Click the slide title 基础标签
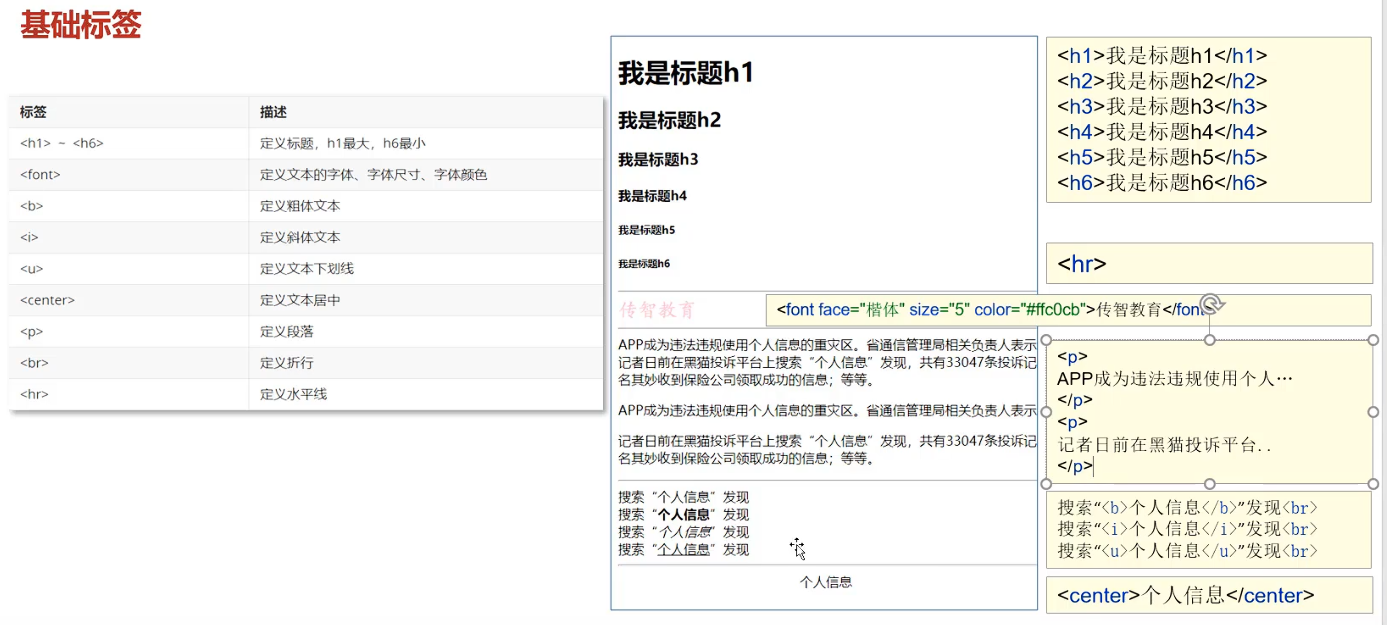Viewport: 1387px width, 625px height. coord(81,25)
